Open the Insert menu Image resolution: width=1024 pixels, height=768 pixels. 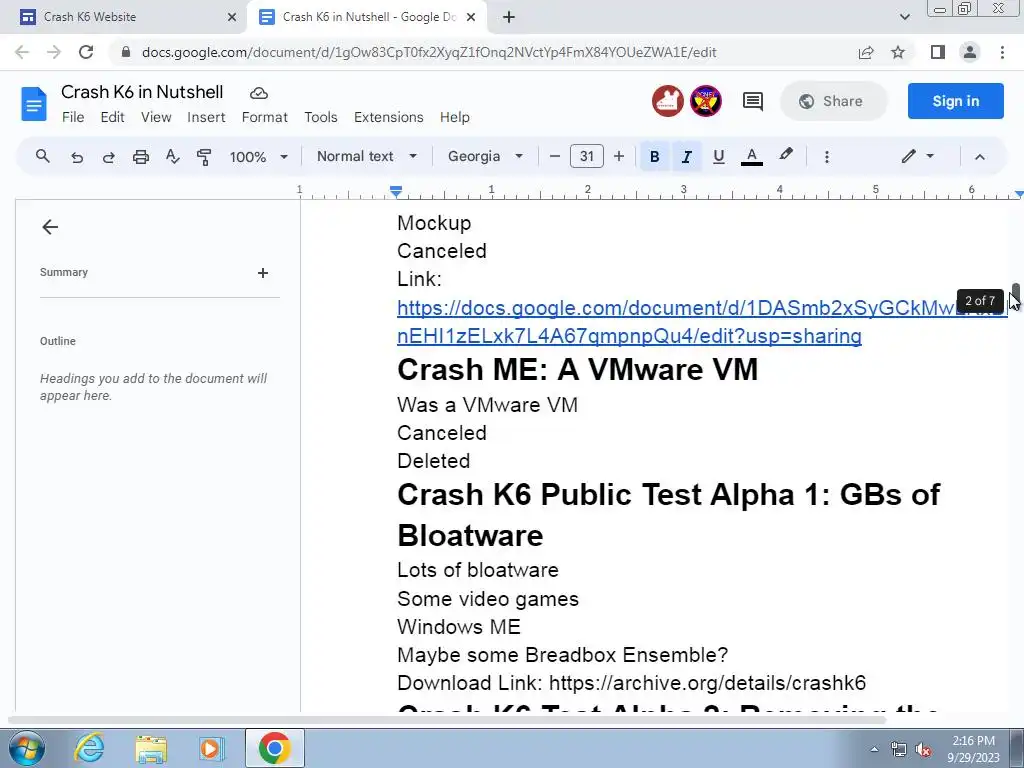click(x=206, y=117)
